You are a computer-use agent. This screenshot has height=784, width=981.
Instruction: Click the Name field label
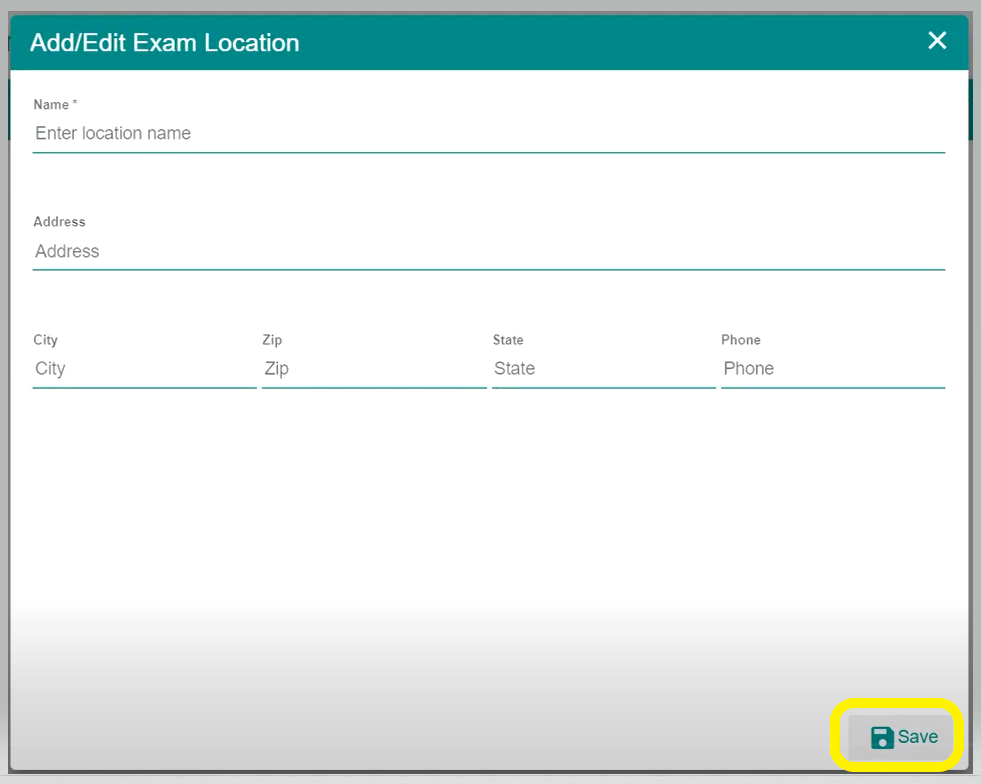pos(50,105)
